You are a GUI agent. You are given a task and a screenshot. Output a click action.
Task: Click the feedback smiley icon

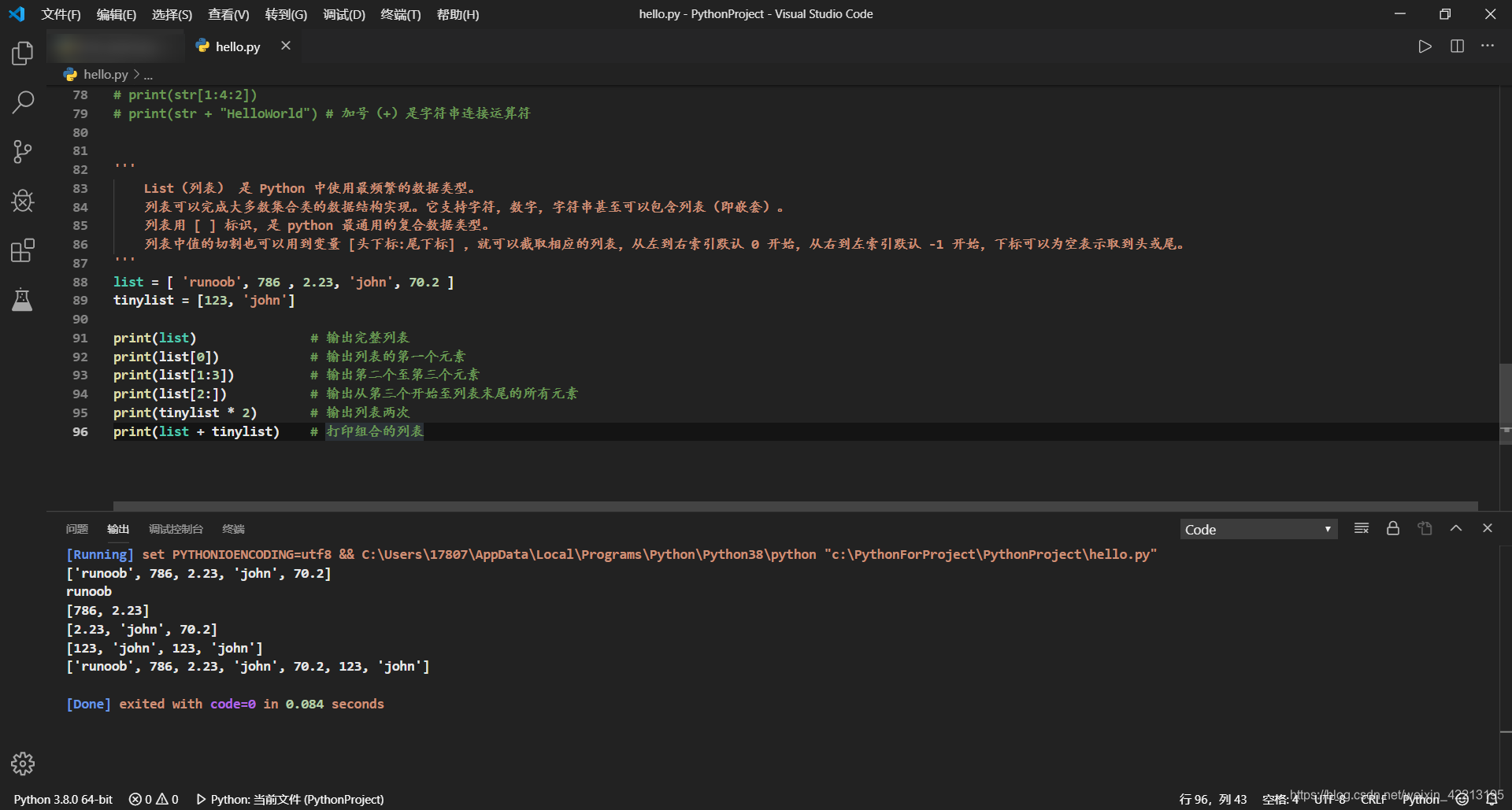(x=1462, y=799)
